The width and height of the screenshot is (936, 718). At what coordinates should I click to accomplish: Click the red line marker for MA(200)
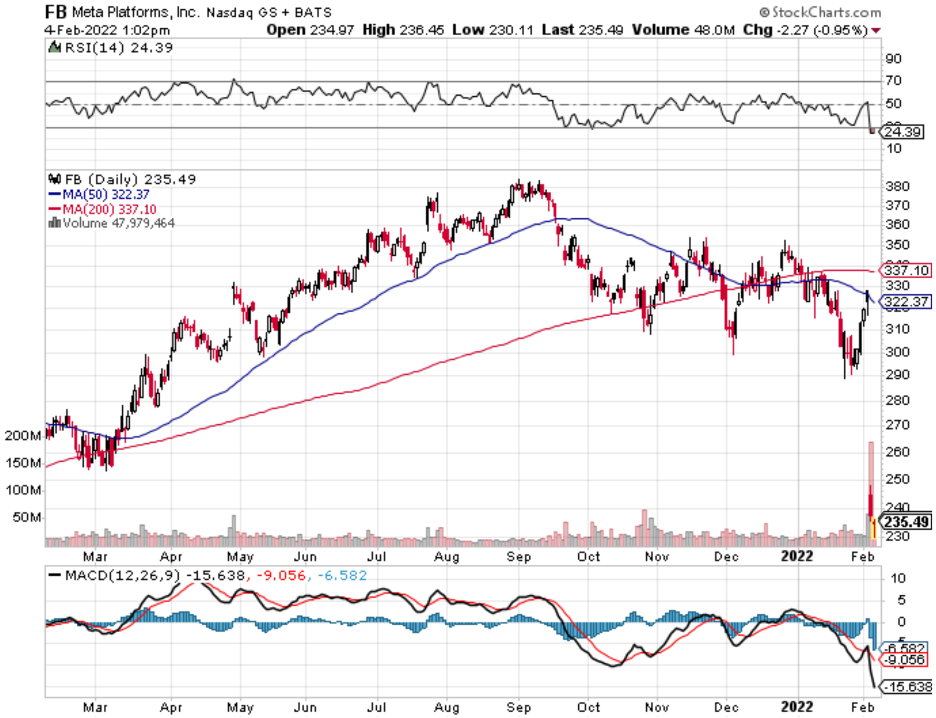(x=54, y=209)
